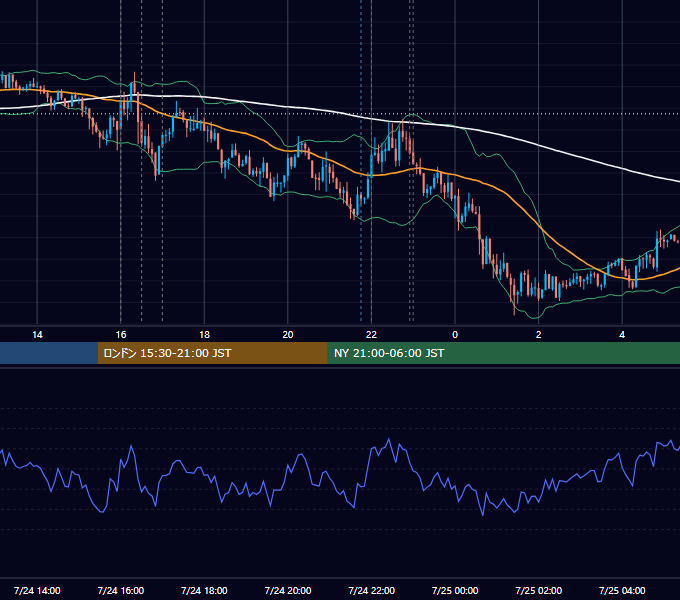Click the 7/25 00:00 date label
Screen dimensions: 680x600
(455, 590)
